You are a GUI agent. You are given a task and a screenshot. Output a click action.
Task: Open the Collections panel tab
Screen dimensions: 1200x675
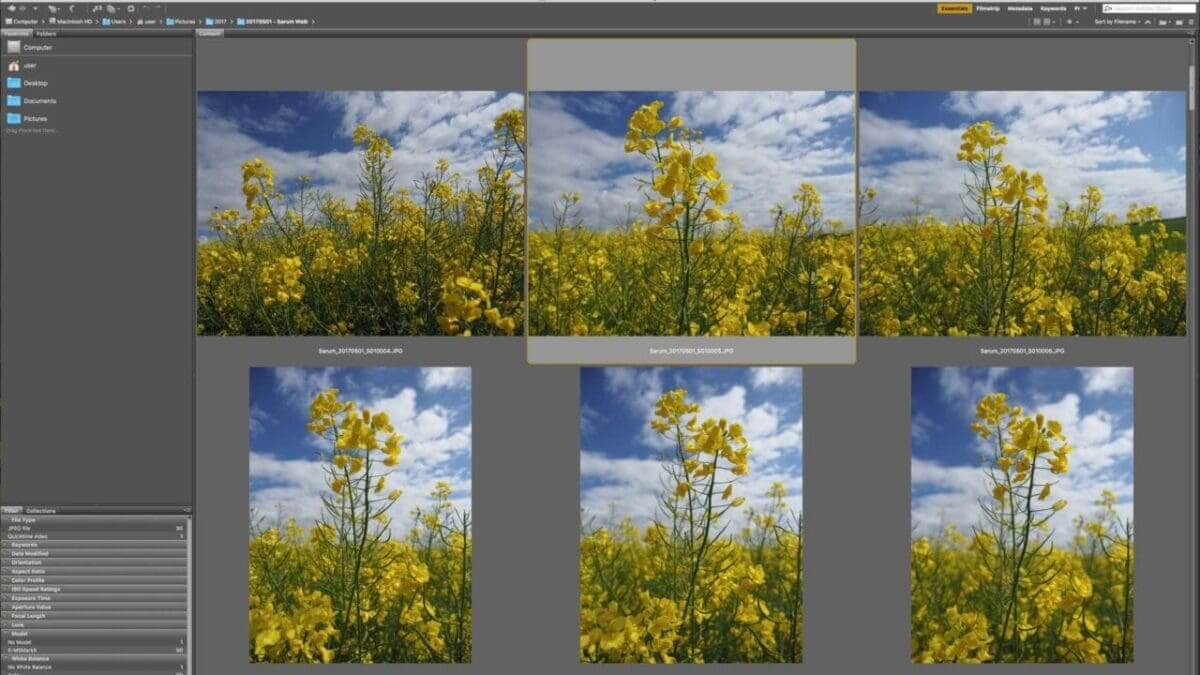coord(41,511)
